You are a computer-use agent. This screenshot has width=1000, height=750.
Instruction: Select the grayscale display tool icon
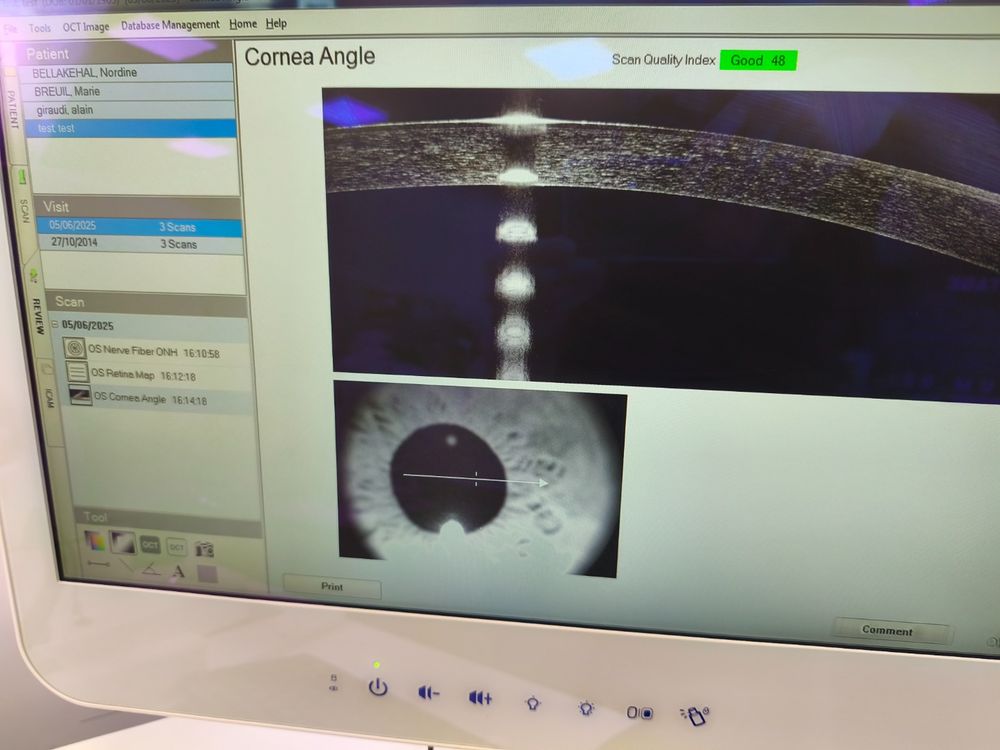coord(122,542)
